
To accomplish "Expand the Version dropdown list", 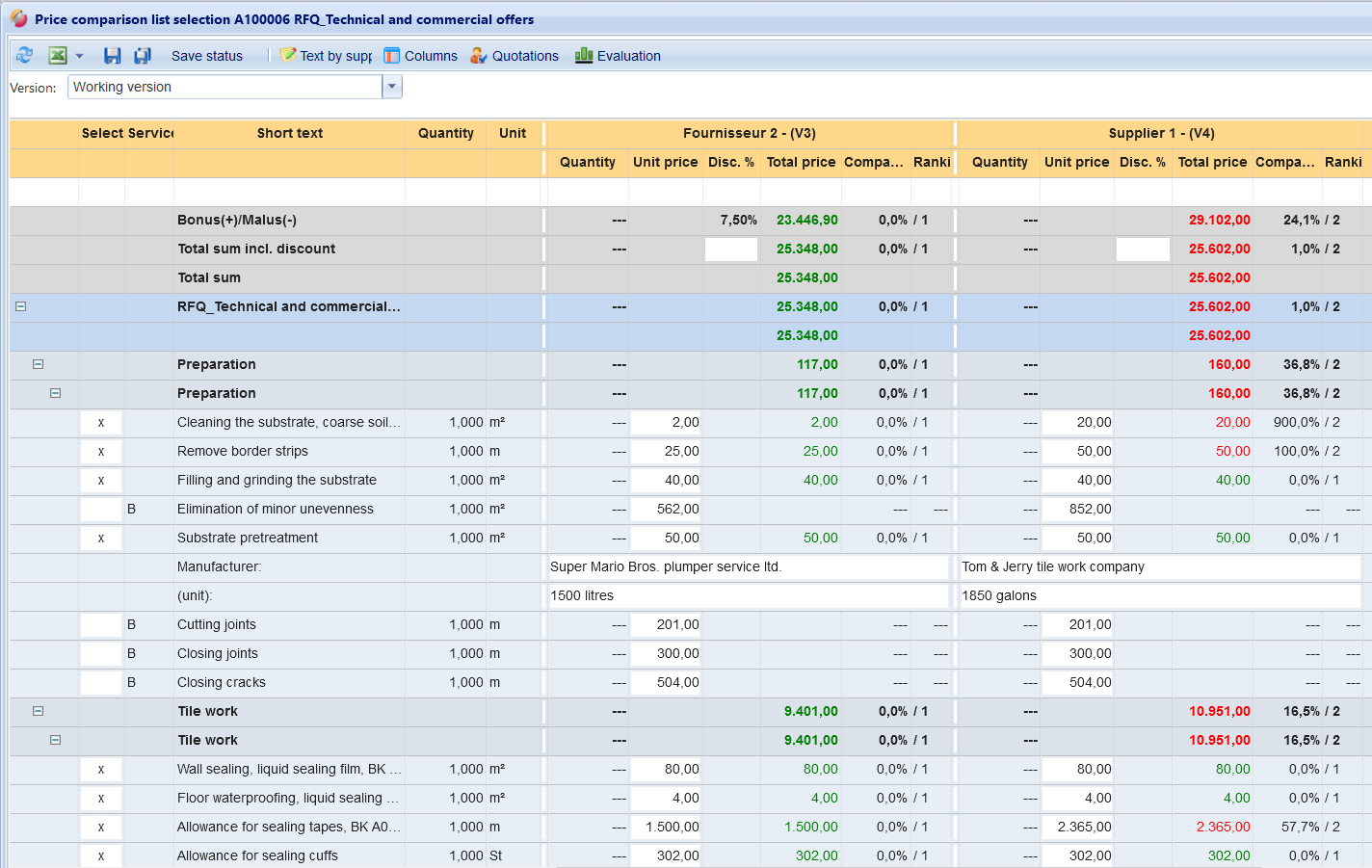I will tap(392, 87).
